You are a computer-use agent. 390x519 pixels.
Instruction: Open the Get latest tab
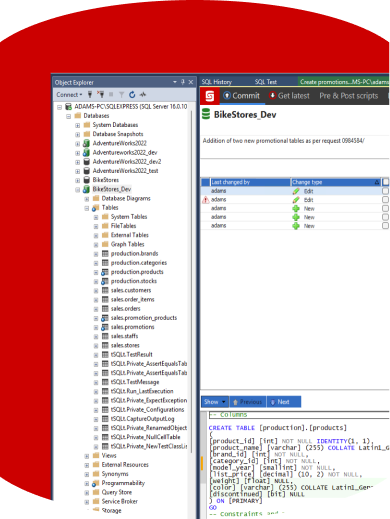click(x=289, y=96)
